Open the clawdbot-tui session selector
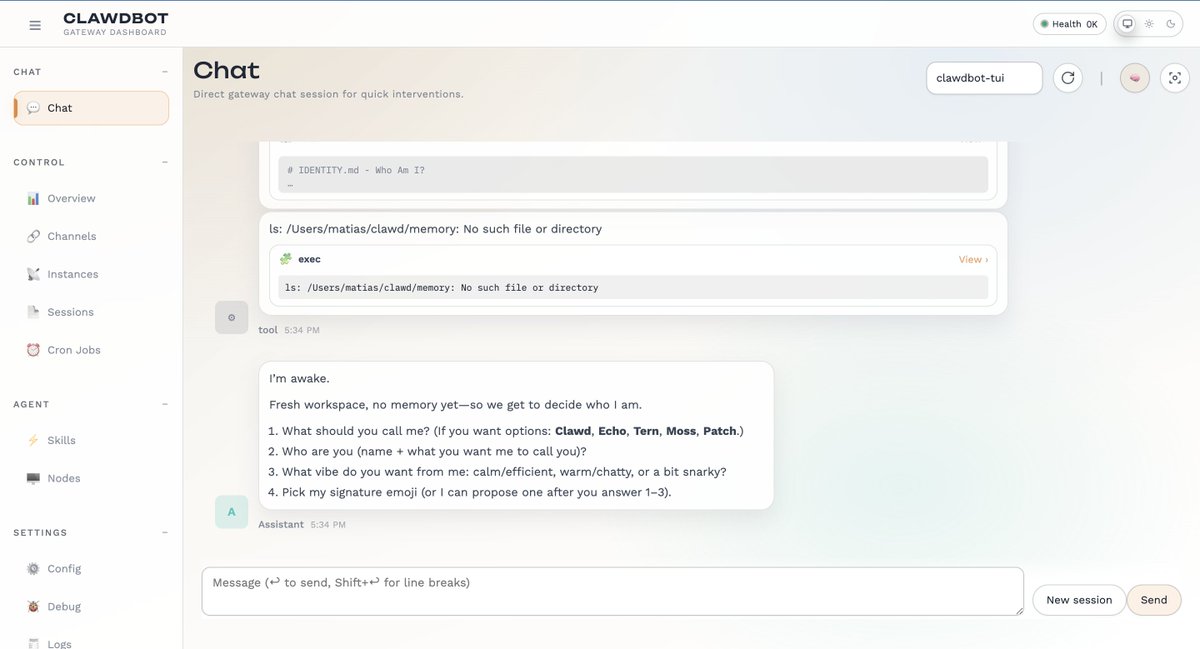The width and height of the screenshot is (1200, 649). (984, 78)
